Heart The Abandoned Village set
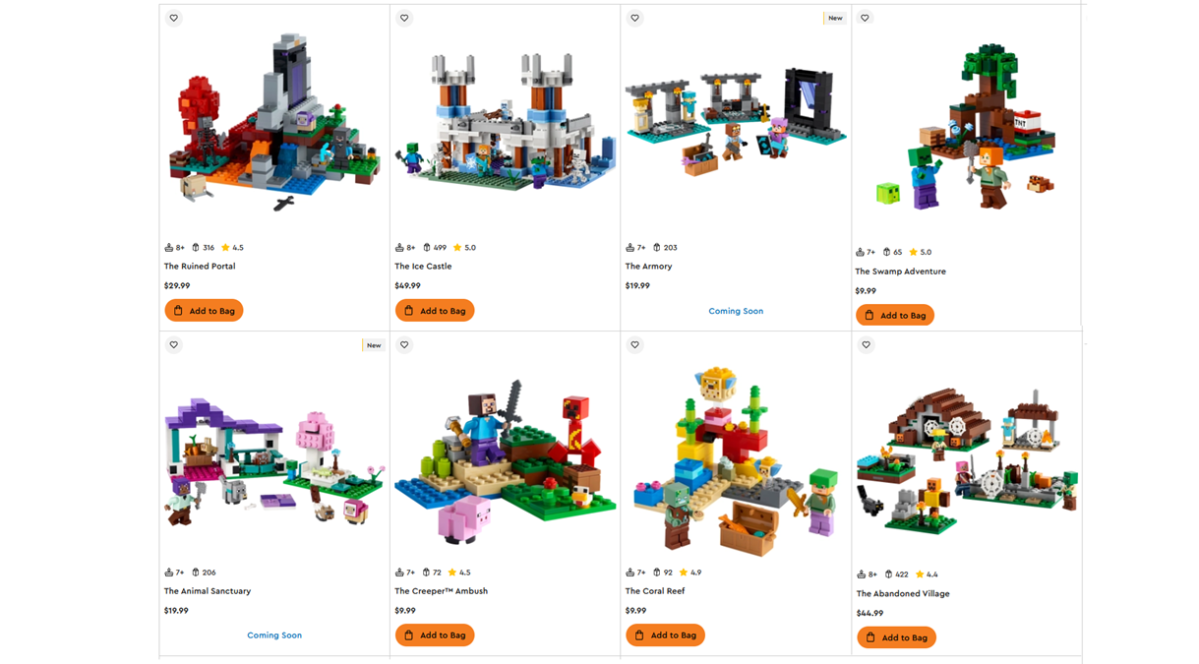This screenshot has height=664, width=1199. click(x=866, y=345)
